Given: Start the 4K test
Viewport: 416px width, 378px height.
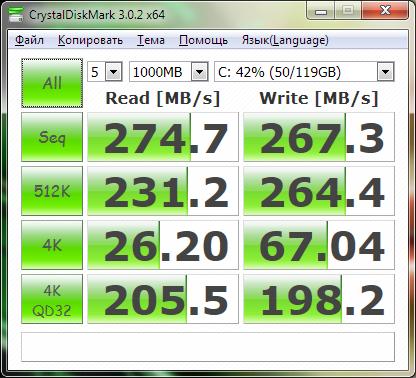Looking at the screenshot, I should (52, 245).
